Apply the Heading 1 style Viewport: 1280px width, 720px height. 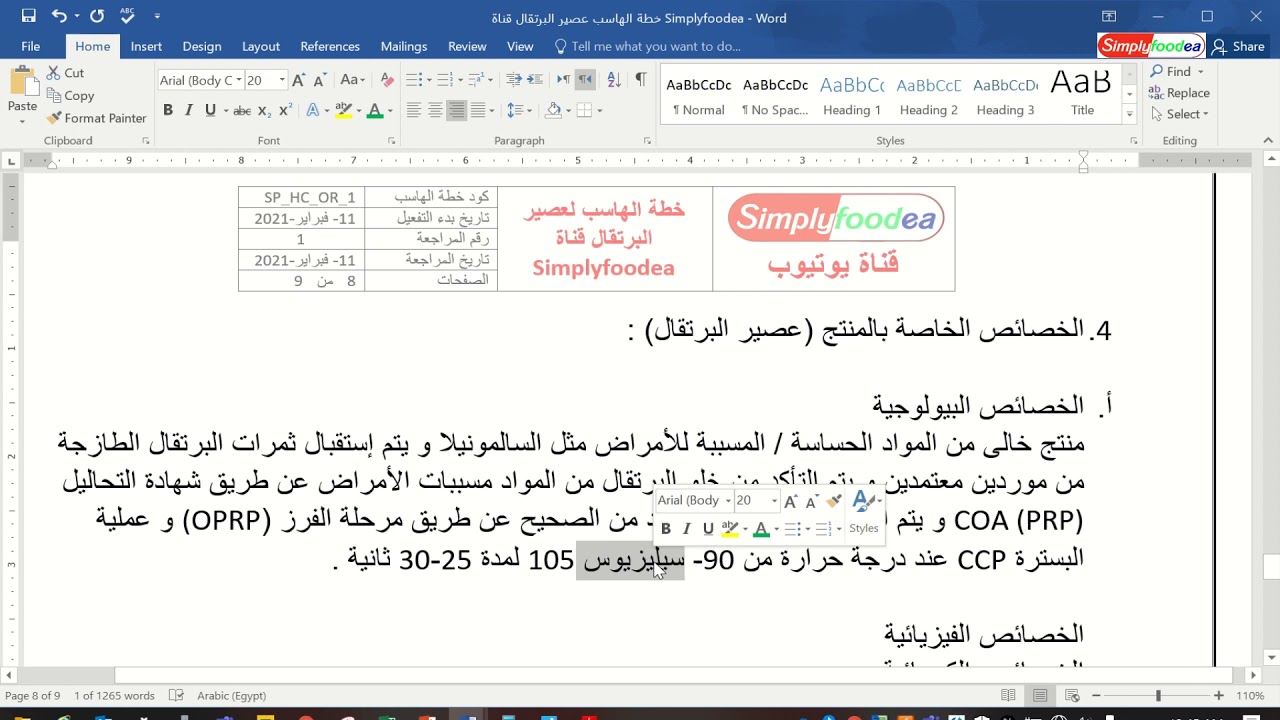point(852,96)
